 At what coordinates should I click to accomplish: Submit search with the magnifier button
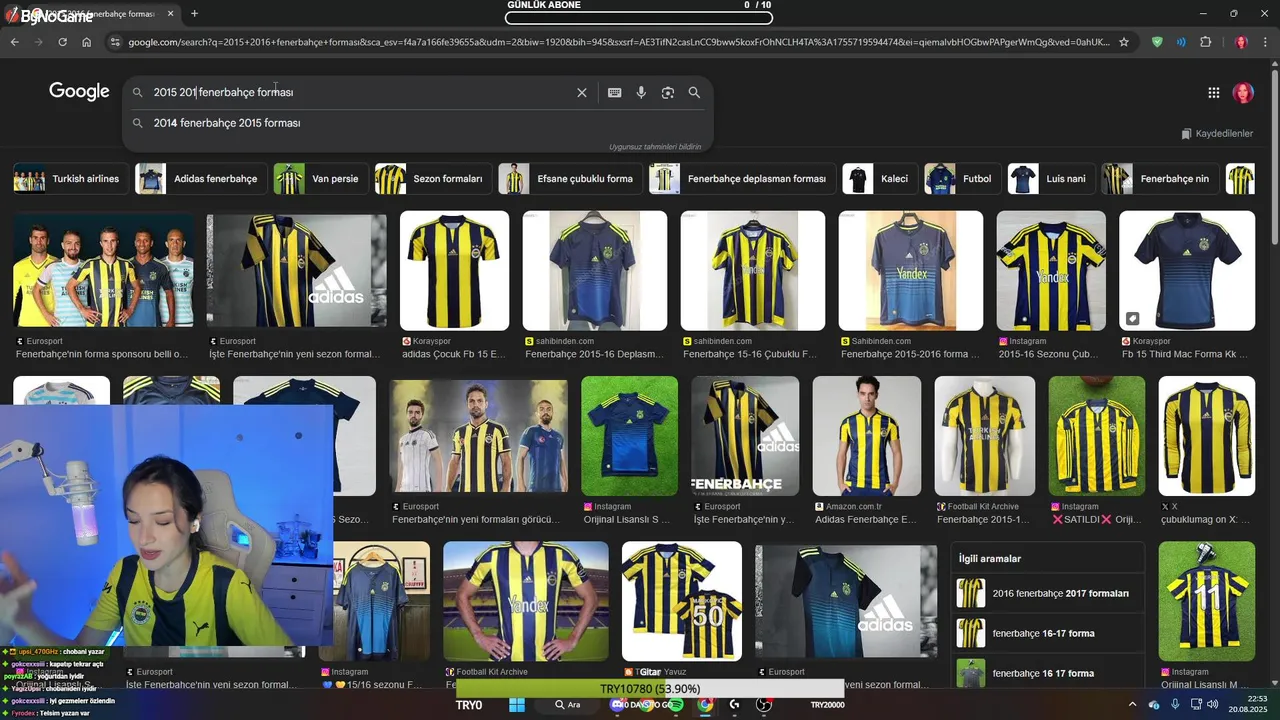[x=694, y=92]
